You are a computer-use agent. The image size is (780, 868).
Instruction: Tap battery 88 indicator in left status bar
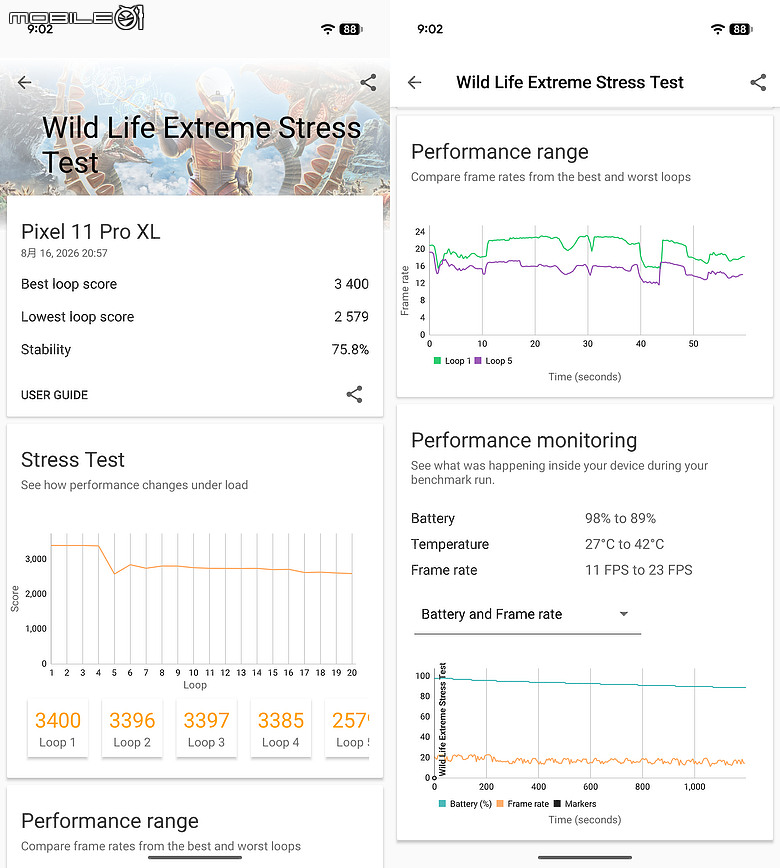351,29
